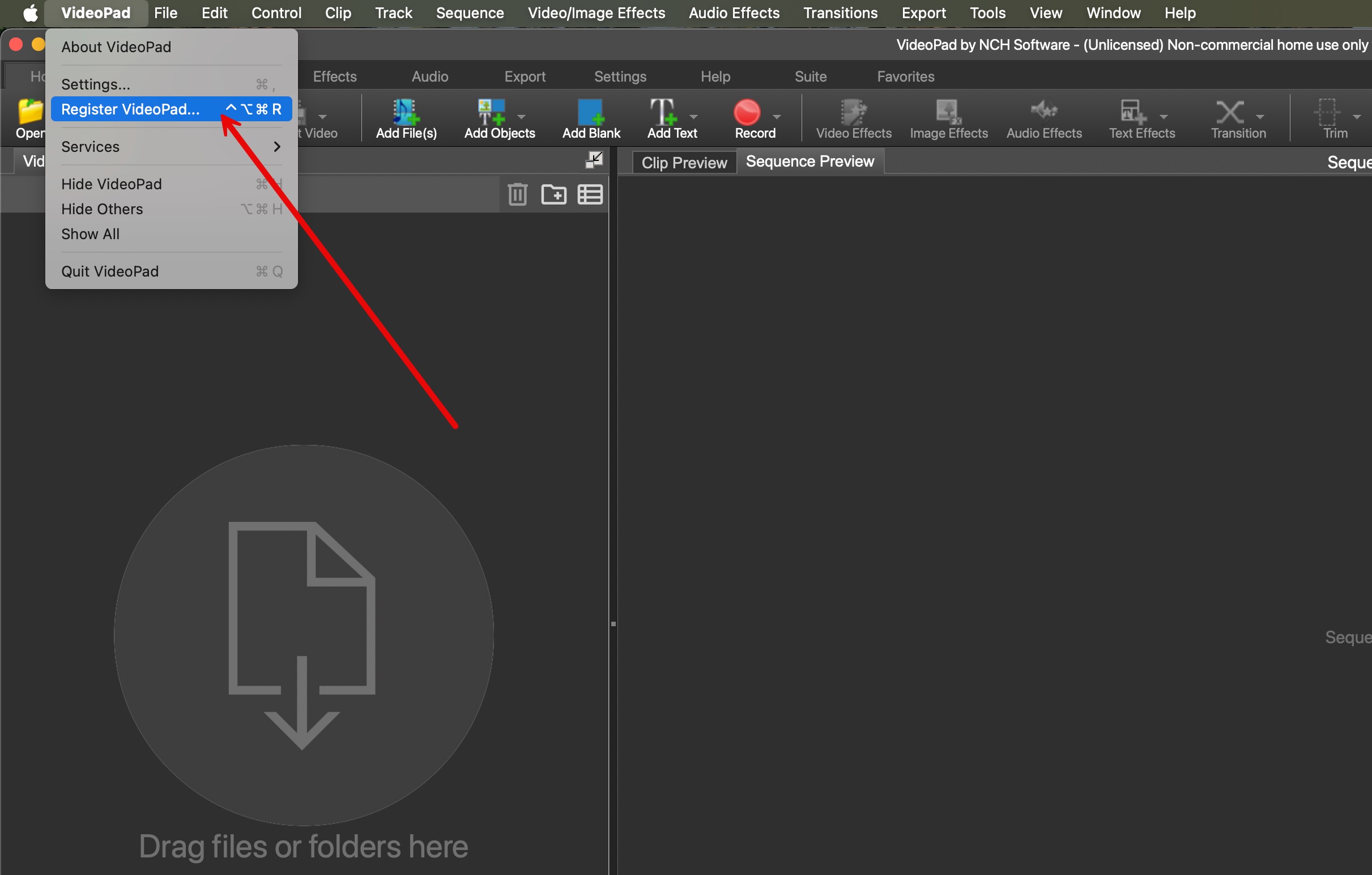Image resolution: width=1372 pixels, height=875 pixels.
Task: Click the Add Objects icon
Action: pos(491,113)
